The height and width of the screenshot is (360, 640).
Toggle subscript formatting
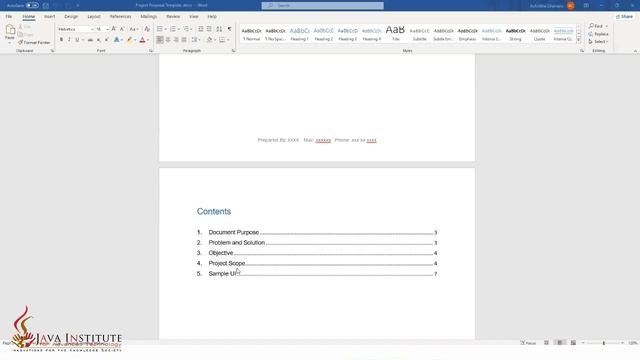pos(98,40)
